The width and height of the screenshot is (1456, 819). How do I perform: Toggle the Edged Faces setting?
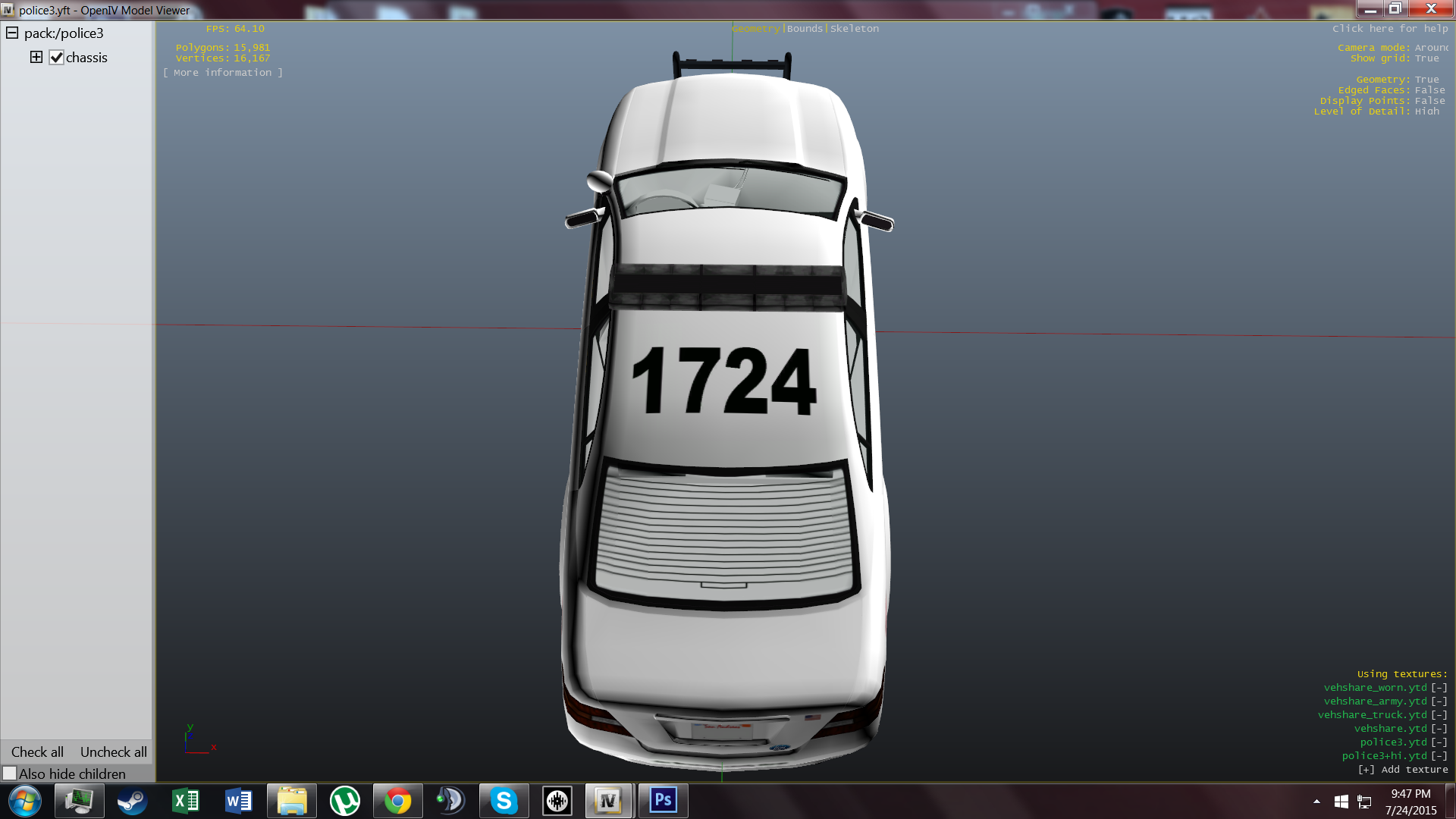pos(1429,90)
